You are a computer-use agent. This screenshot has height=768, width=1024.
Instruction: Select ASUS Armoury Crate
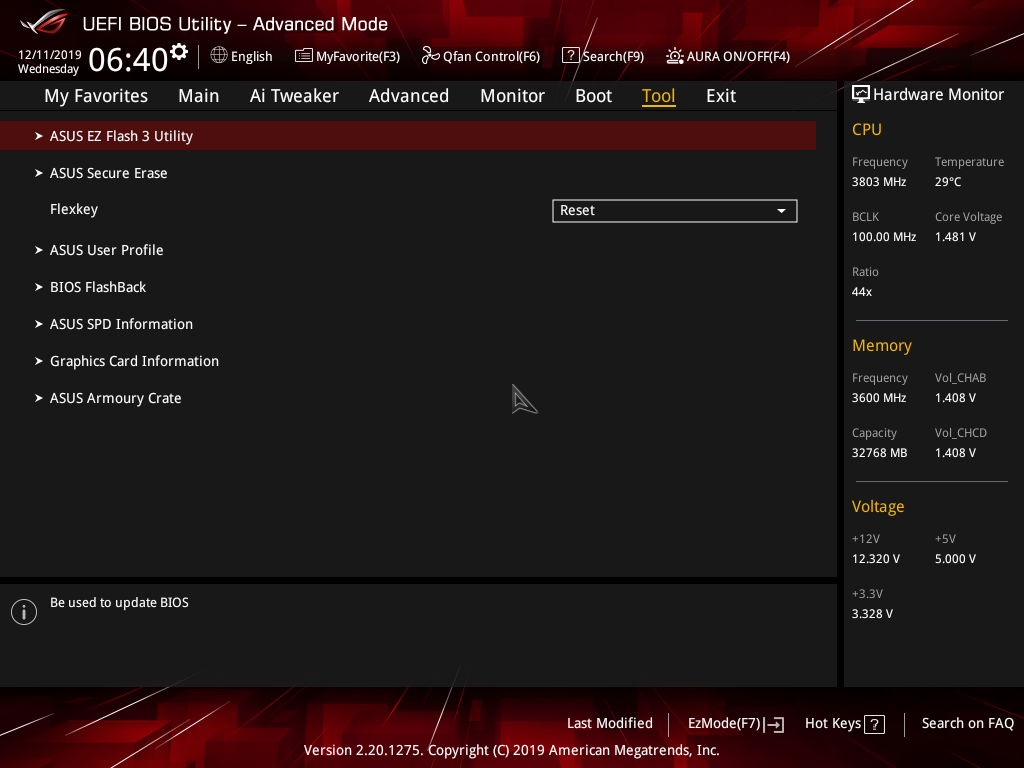(x=115, y=397)
